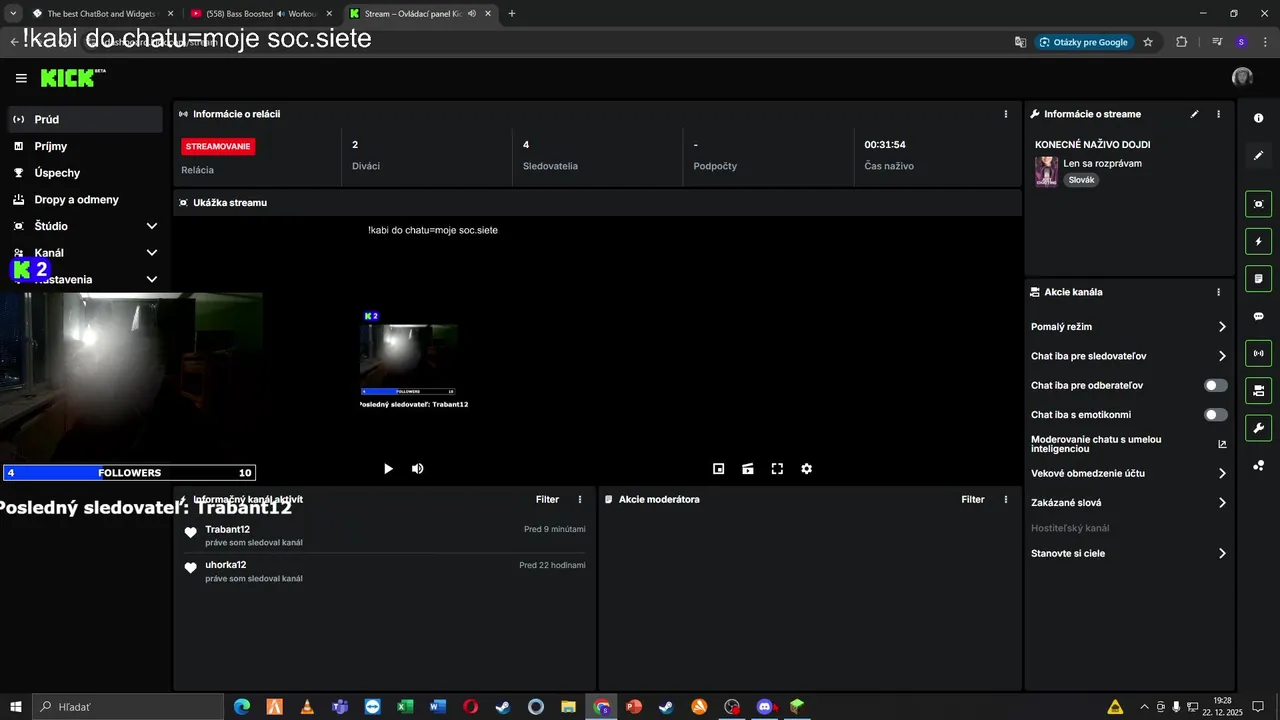Toggle the chat bubble icon in right sidebar
1280x720 pixels.
click(x=1258, y=316)
